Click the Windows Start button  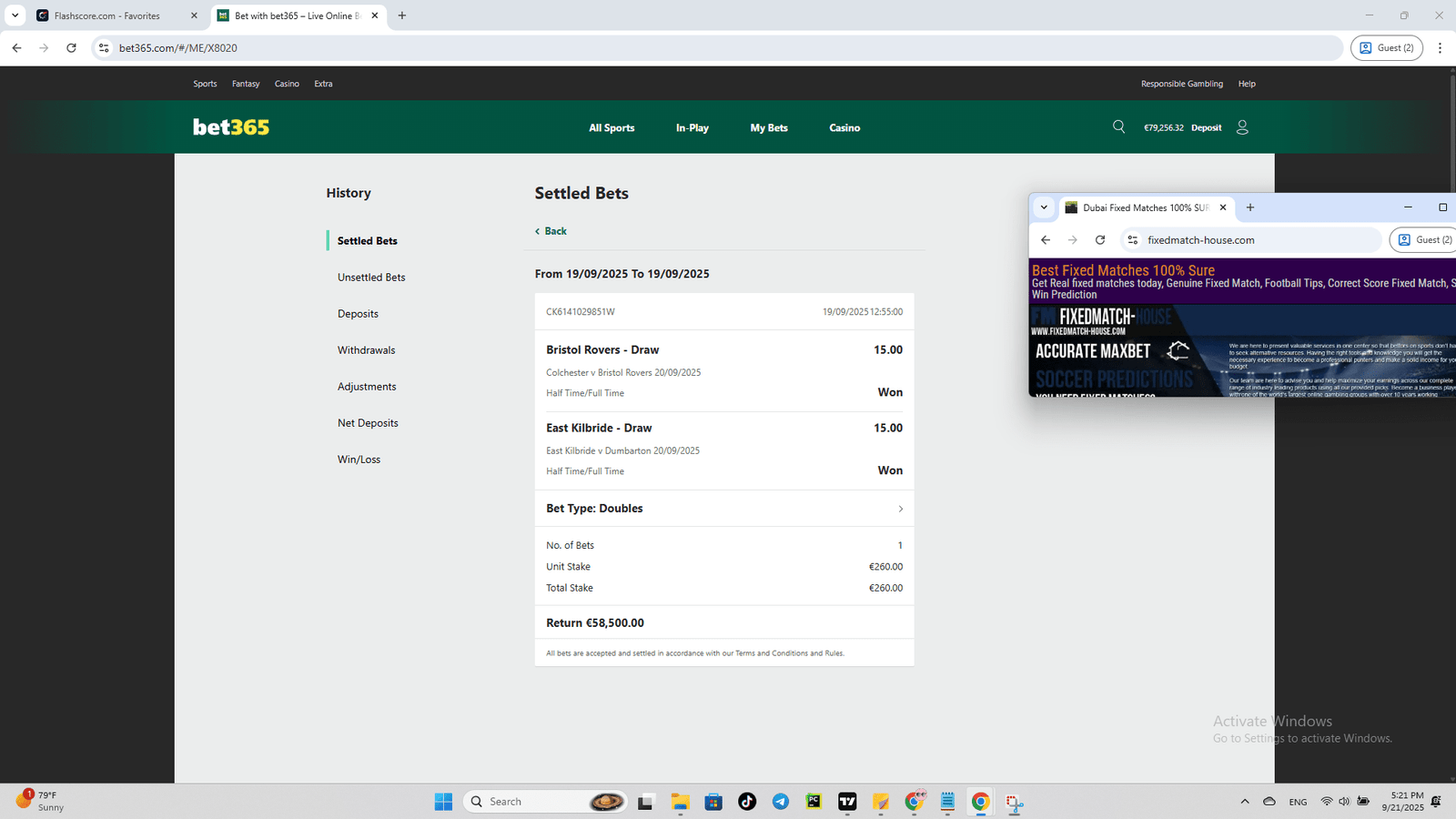coord(443,802)
